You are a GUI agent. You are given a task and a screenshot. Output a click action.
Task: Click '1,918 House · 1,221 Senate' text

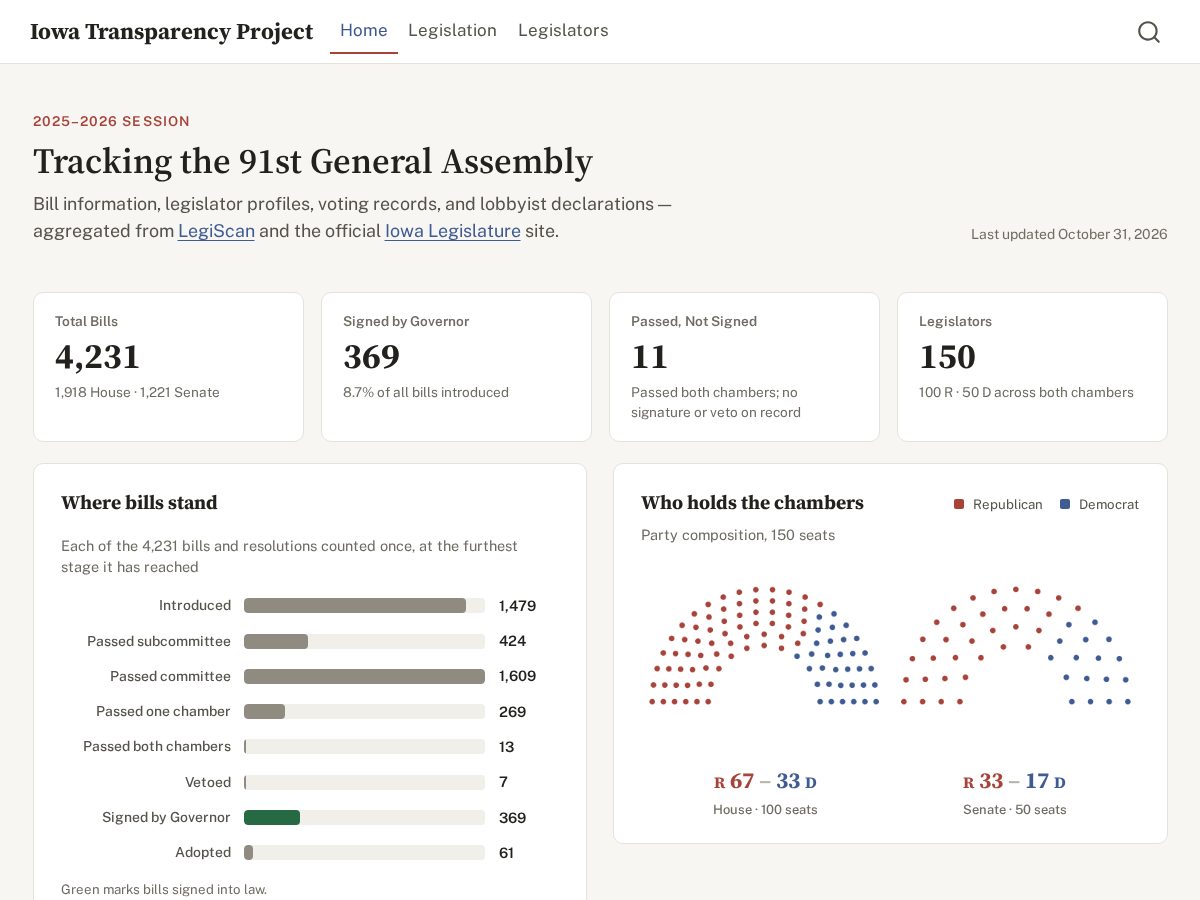137,393
